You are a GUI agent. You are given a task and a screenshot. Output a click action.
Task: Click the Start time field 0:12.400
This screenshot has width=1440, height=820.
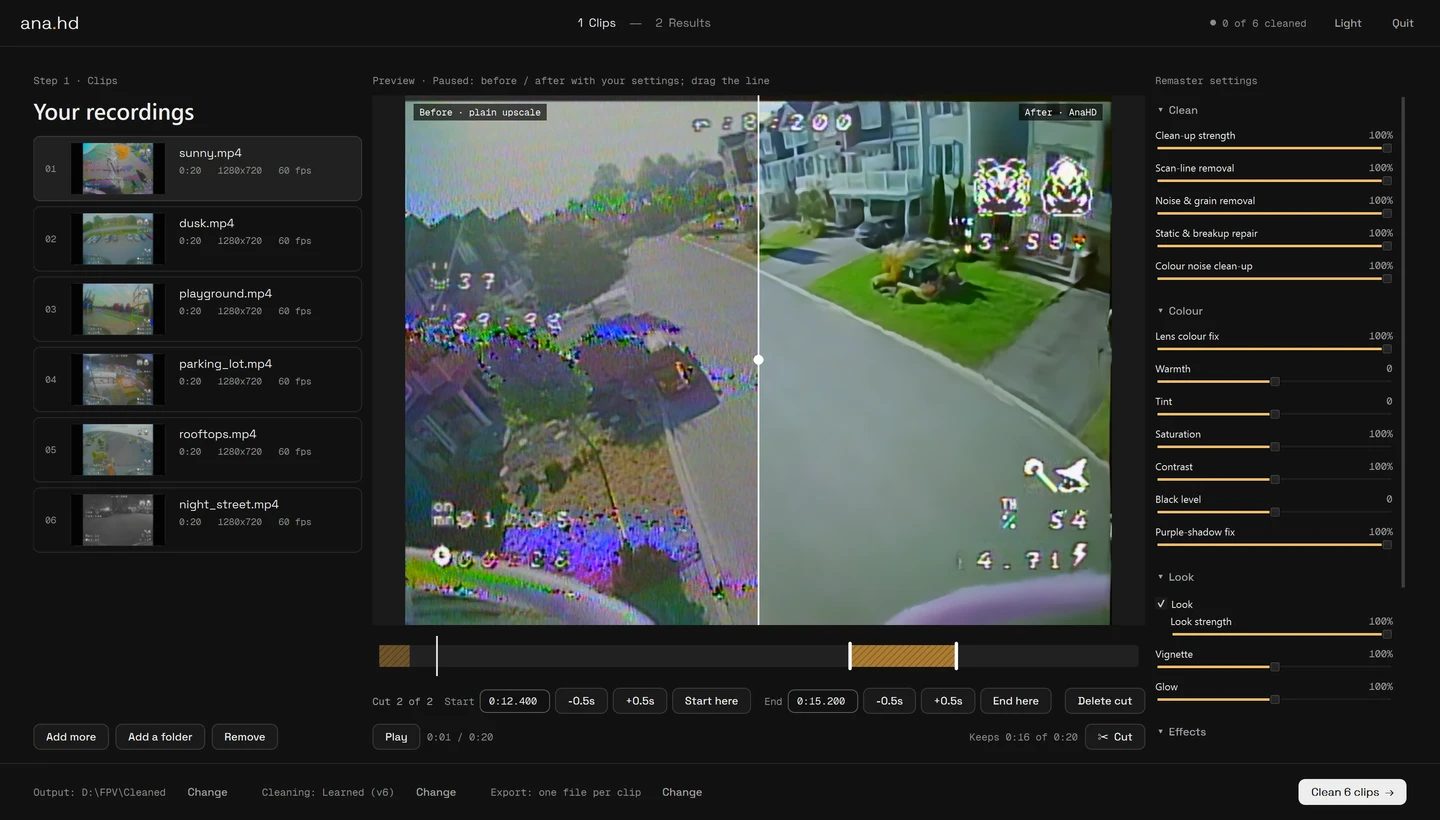click(515, 701)
